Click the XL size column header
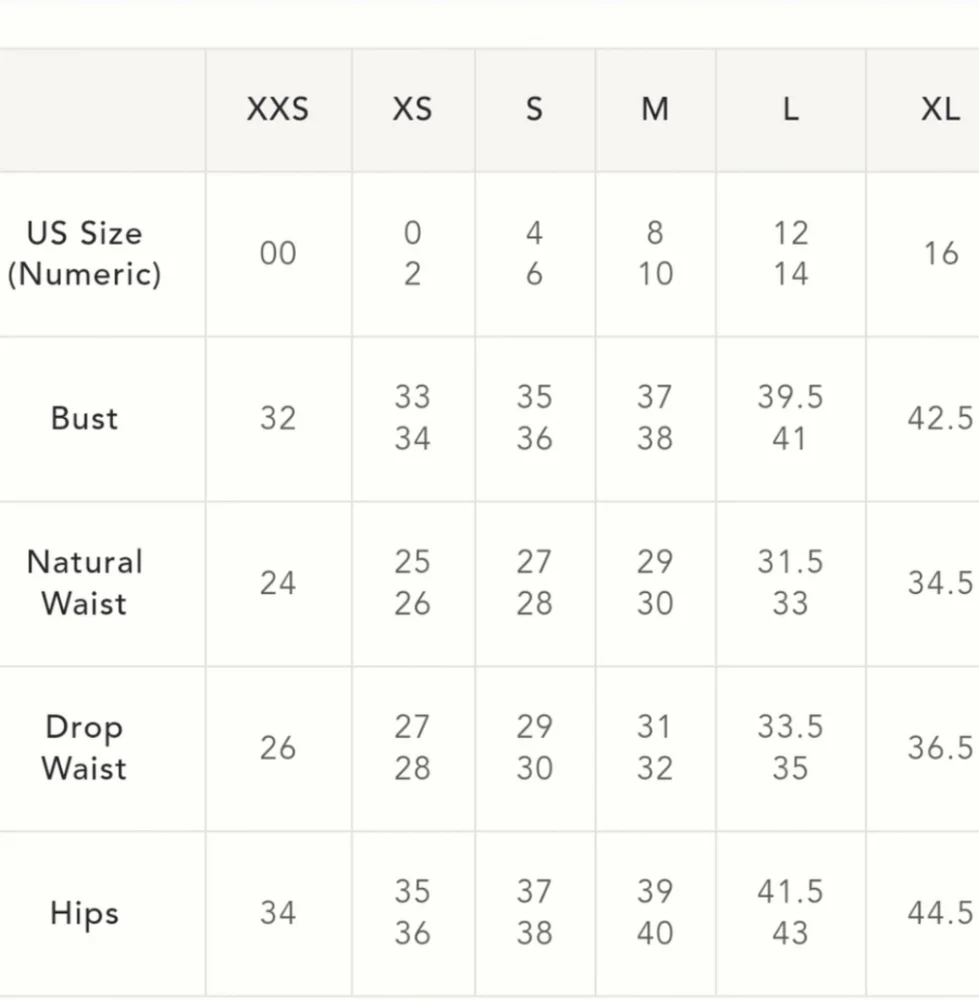 [x=941, y=109]
